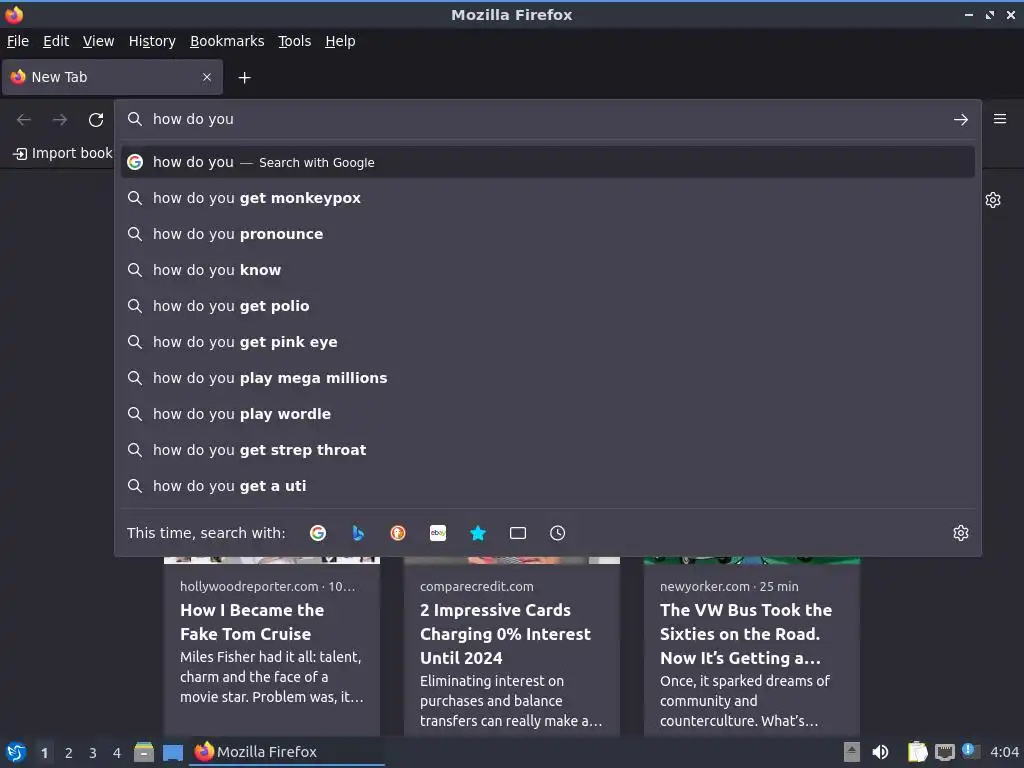
Task: Open the History menu
Action: [152, 41]
